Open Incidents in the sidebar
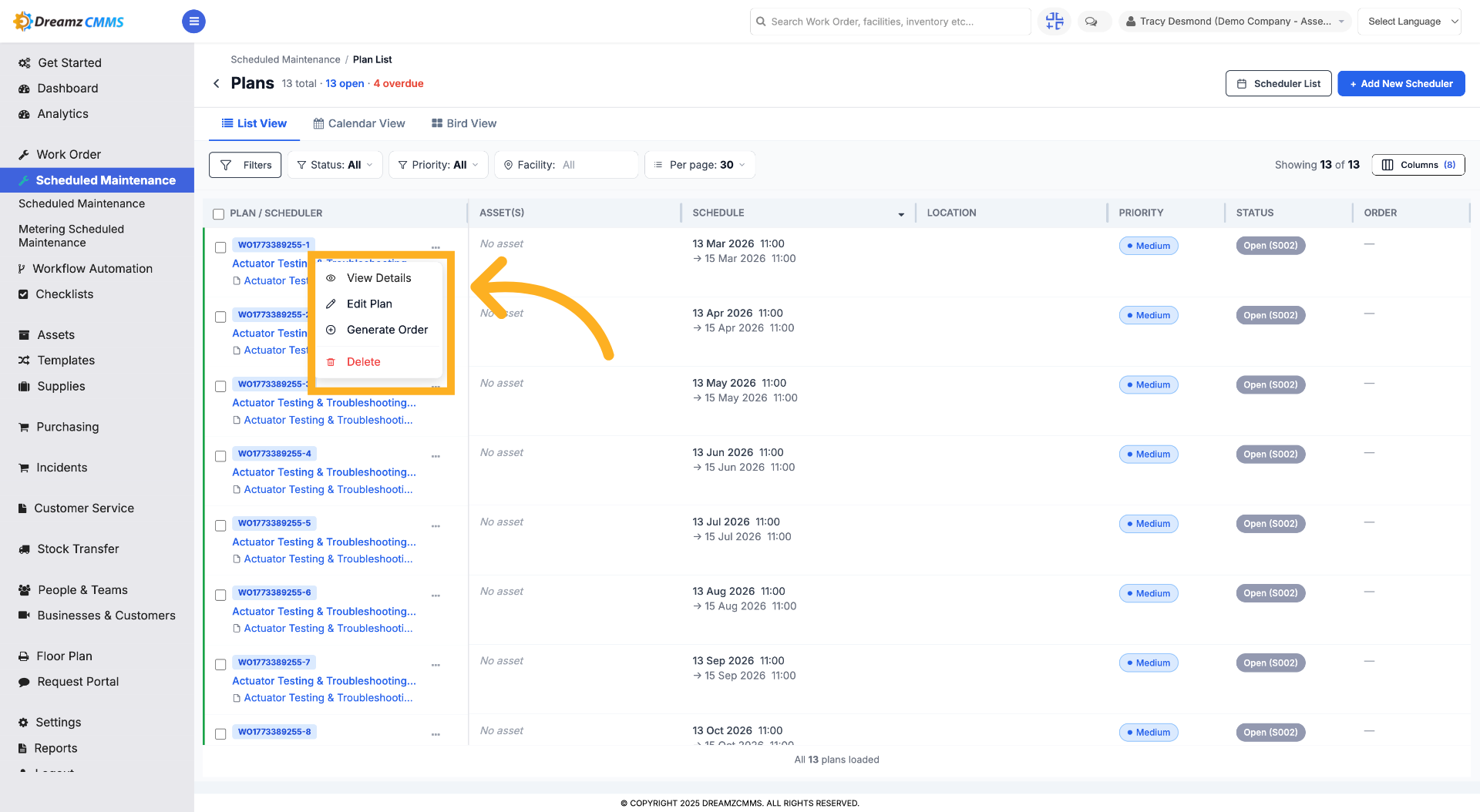The width and height of the screenshot is (1480, 812). [x=62, y=467]
